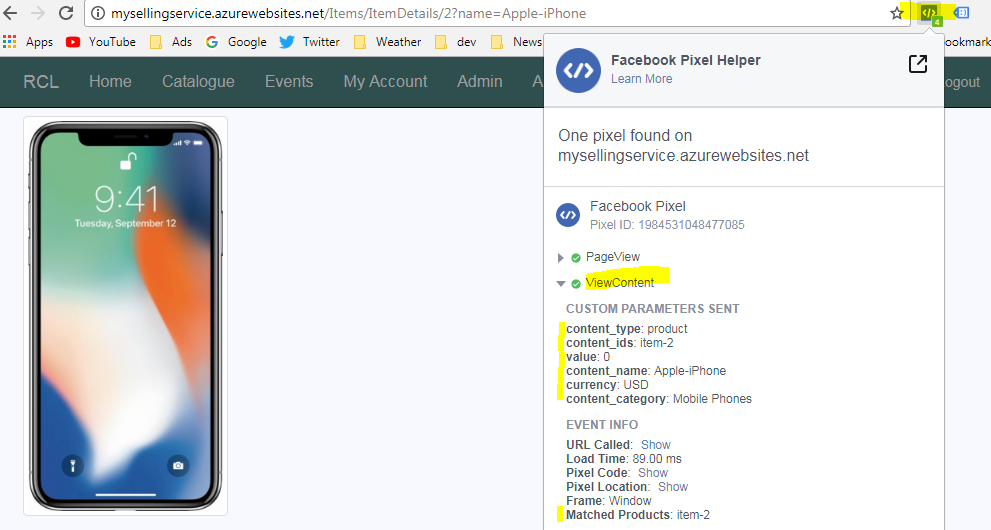Click the iPhone product image

pyautogui.click(x=126, y=316)
